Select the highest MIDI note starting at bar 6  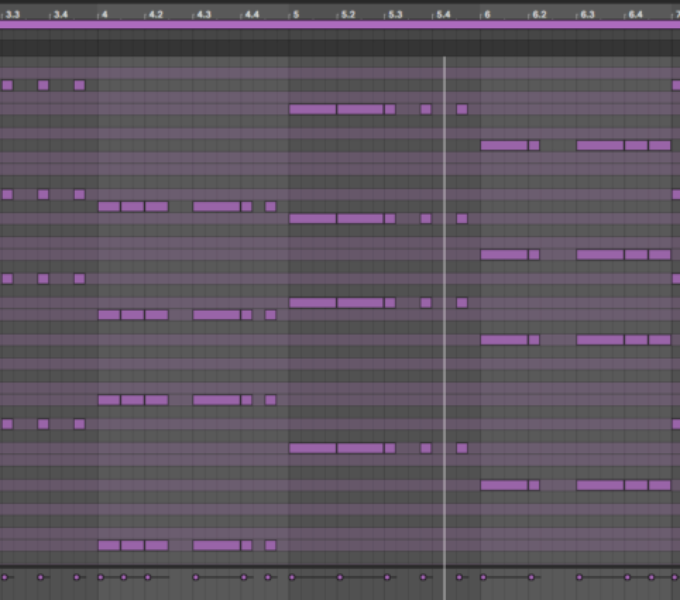(504, 145)
